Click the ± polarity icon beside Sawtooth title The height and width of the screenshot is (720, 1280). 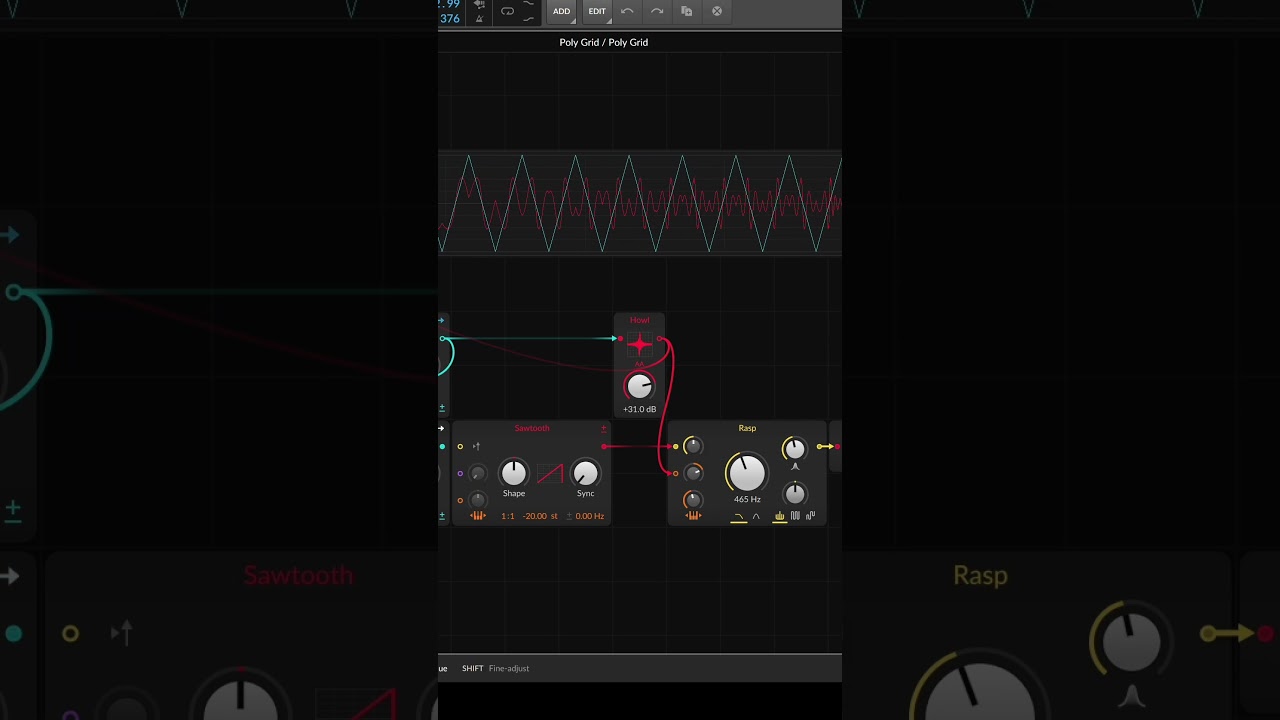(603, 428)
